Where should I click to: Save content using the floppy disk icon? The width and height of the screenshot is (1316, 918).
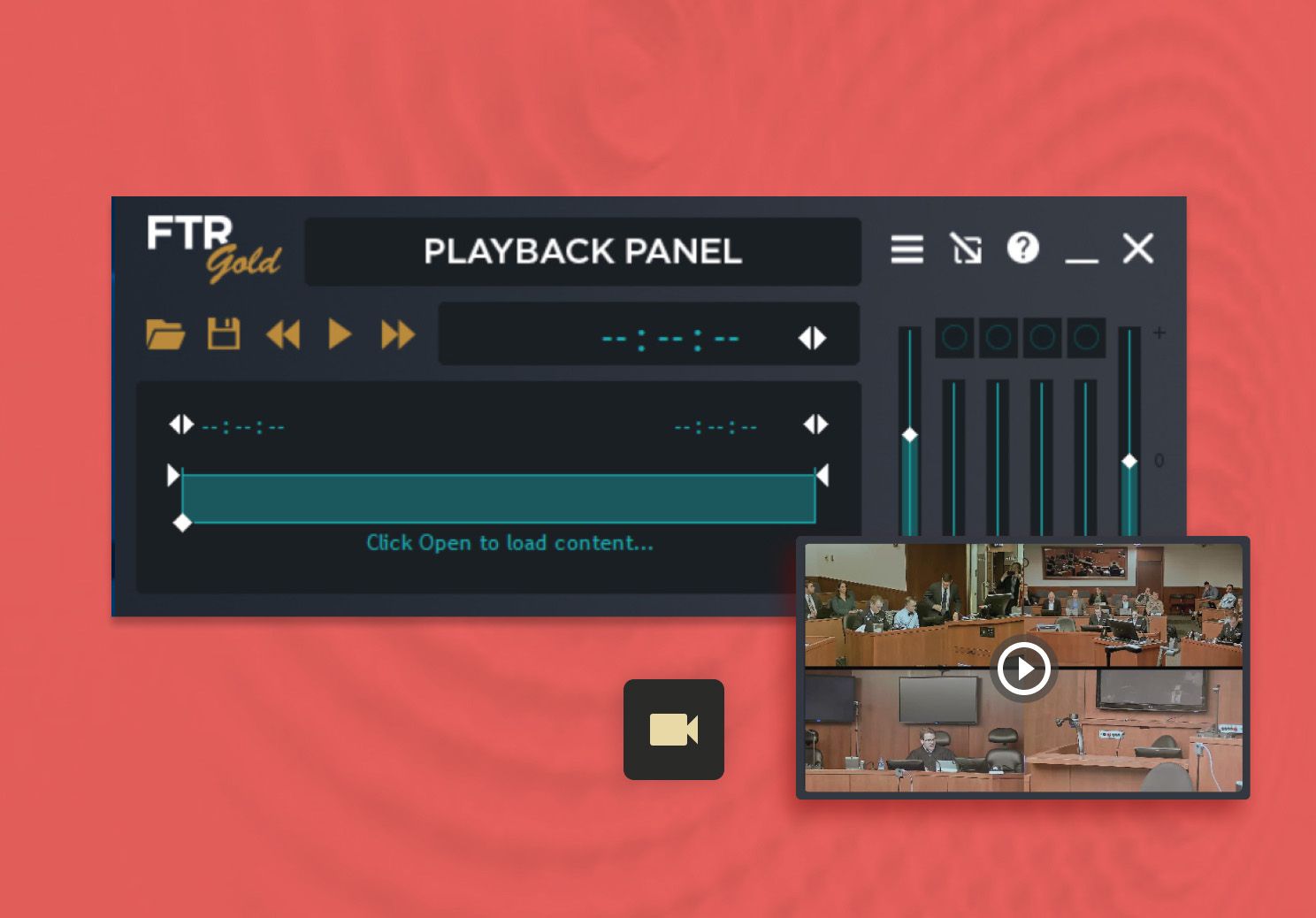(224, 333)
